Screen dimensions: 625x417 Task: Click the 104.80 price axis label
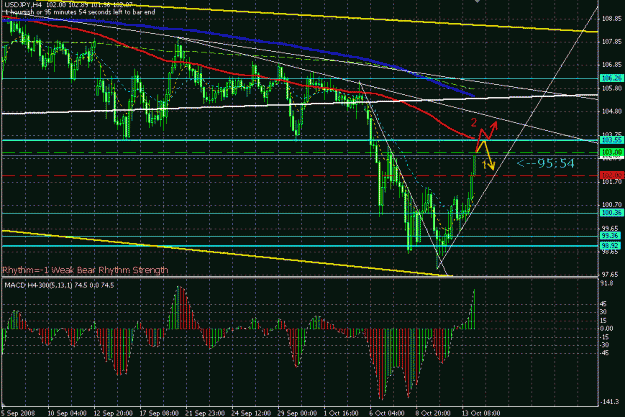pos(612,111)
